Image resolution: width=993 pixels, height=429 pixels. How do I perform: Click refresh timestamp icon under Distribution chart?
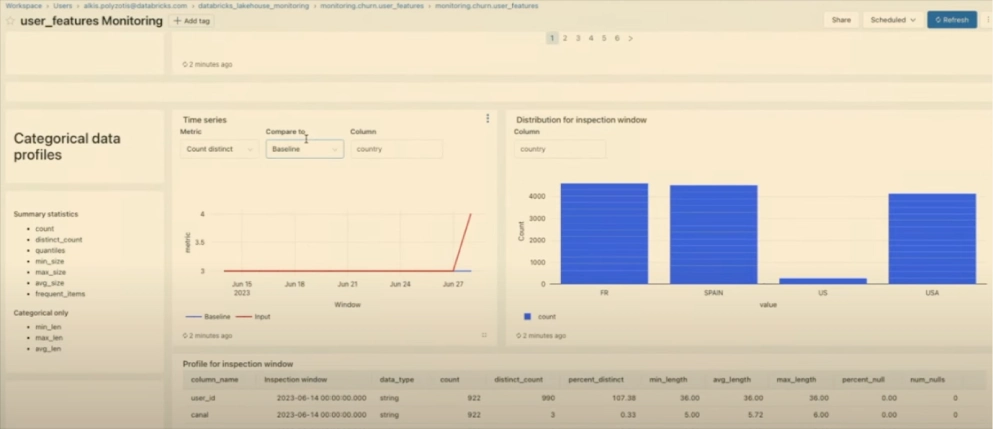pos(519,336)
